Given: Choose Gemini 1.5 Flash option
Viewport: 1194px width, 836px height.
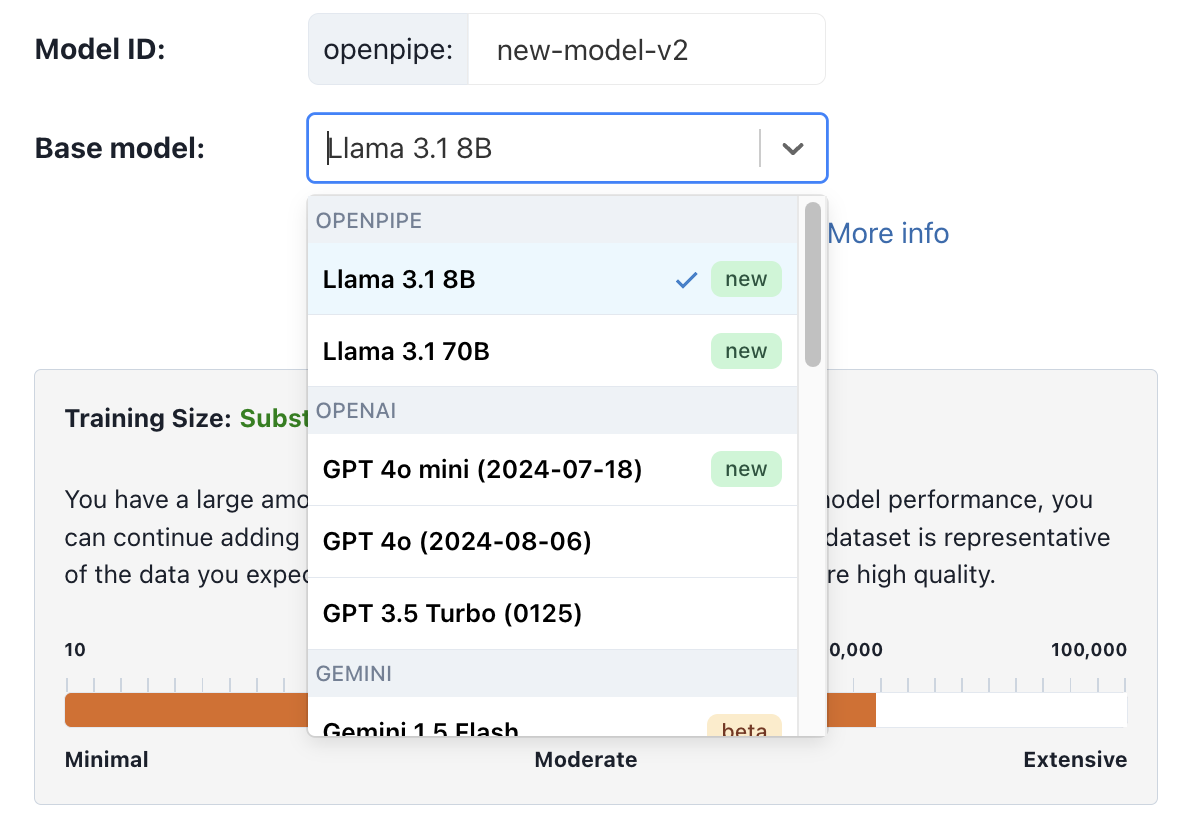Looking at the screenshot, I should tap(421, 728).
